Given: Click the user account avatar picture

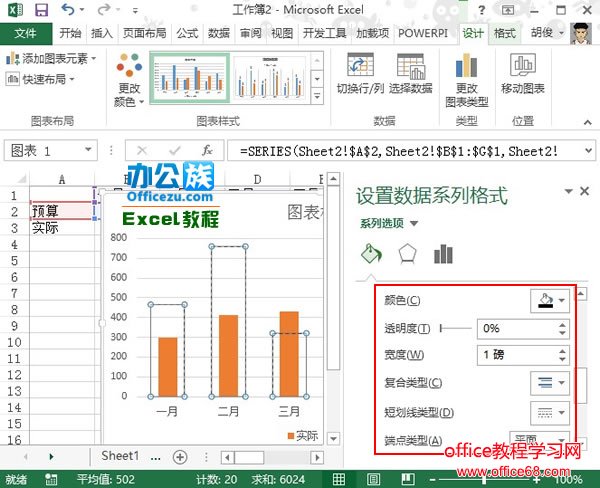Looking at the screenshot, I should 581,33.
